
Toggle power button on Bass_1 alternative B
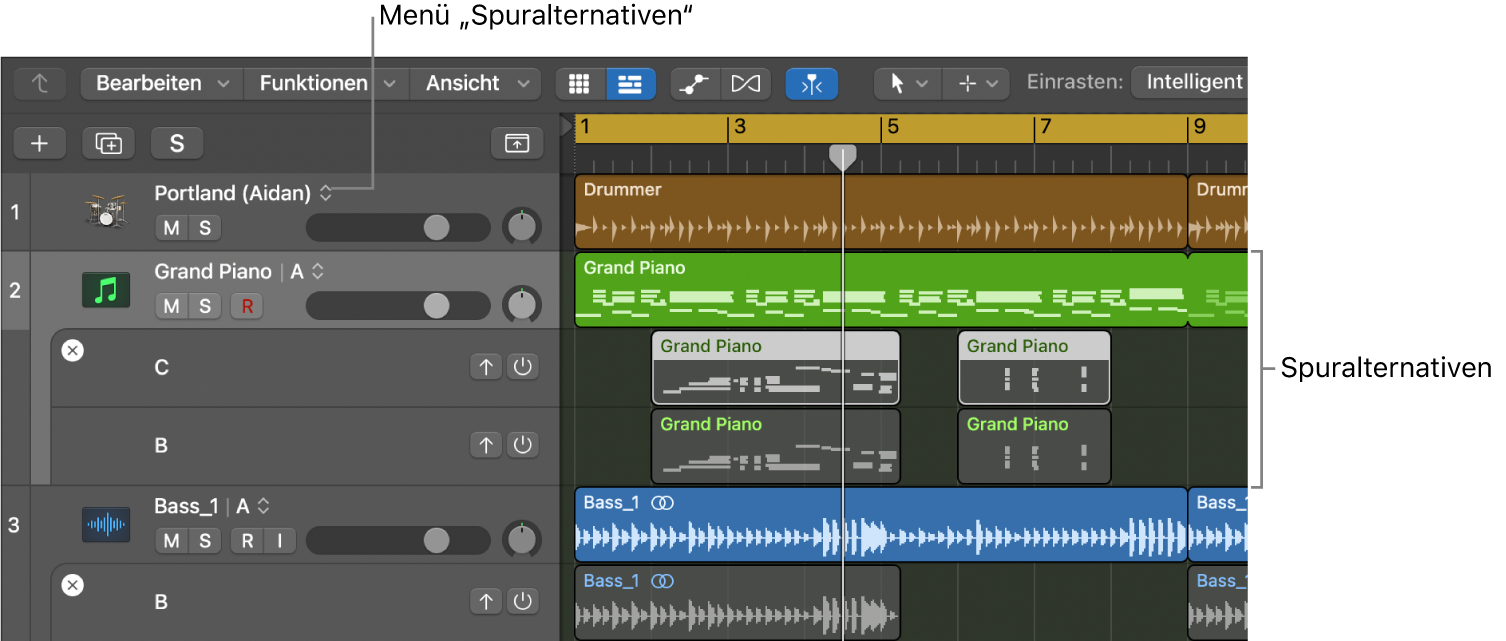tap(522, 601)
